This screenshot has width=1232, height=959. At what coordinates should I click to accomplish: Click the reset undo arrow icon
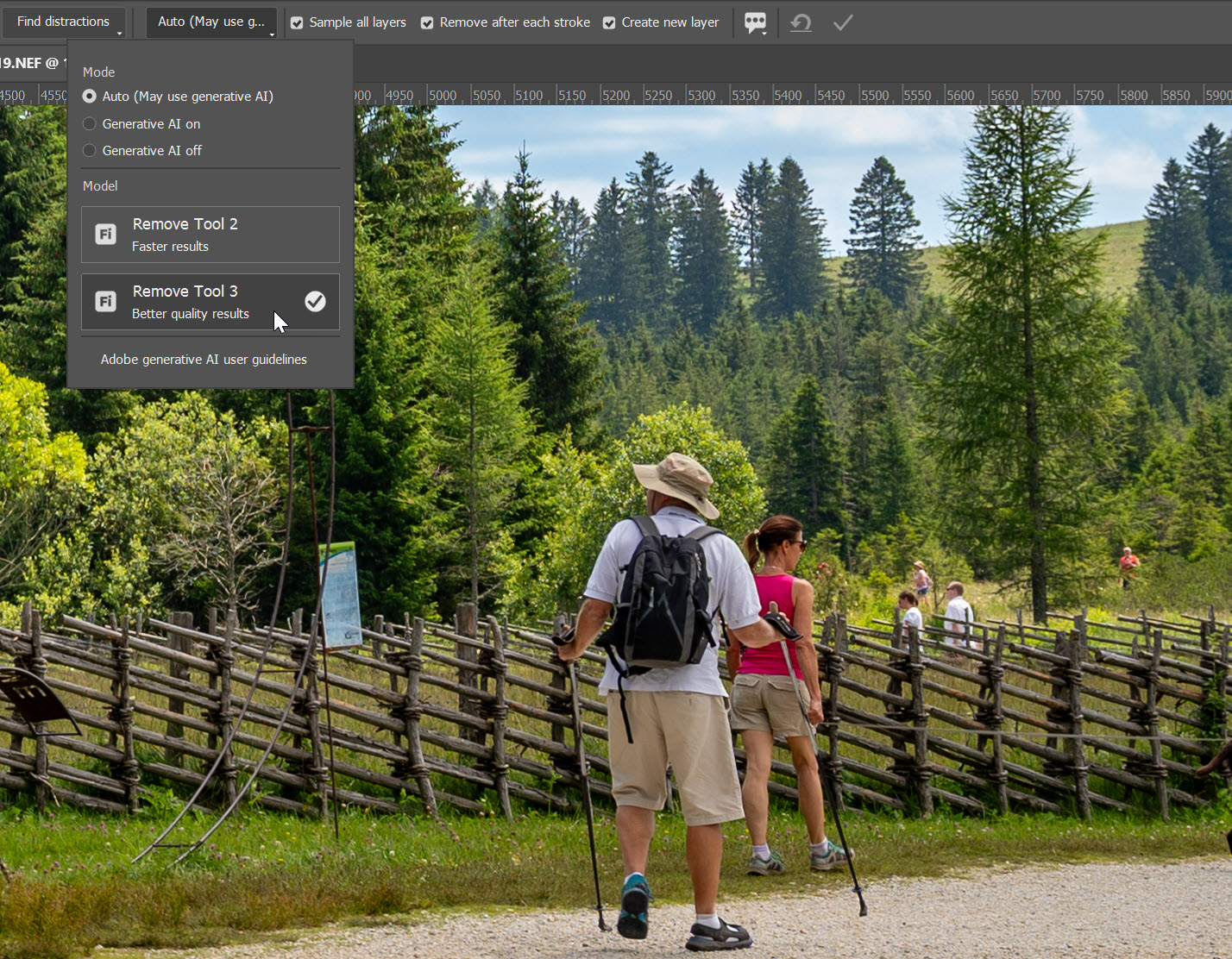801,22
